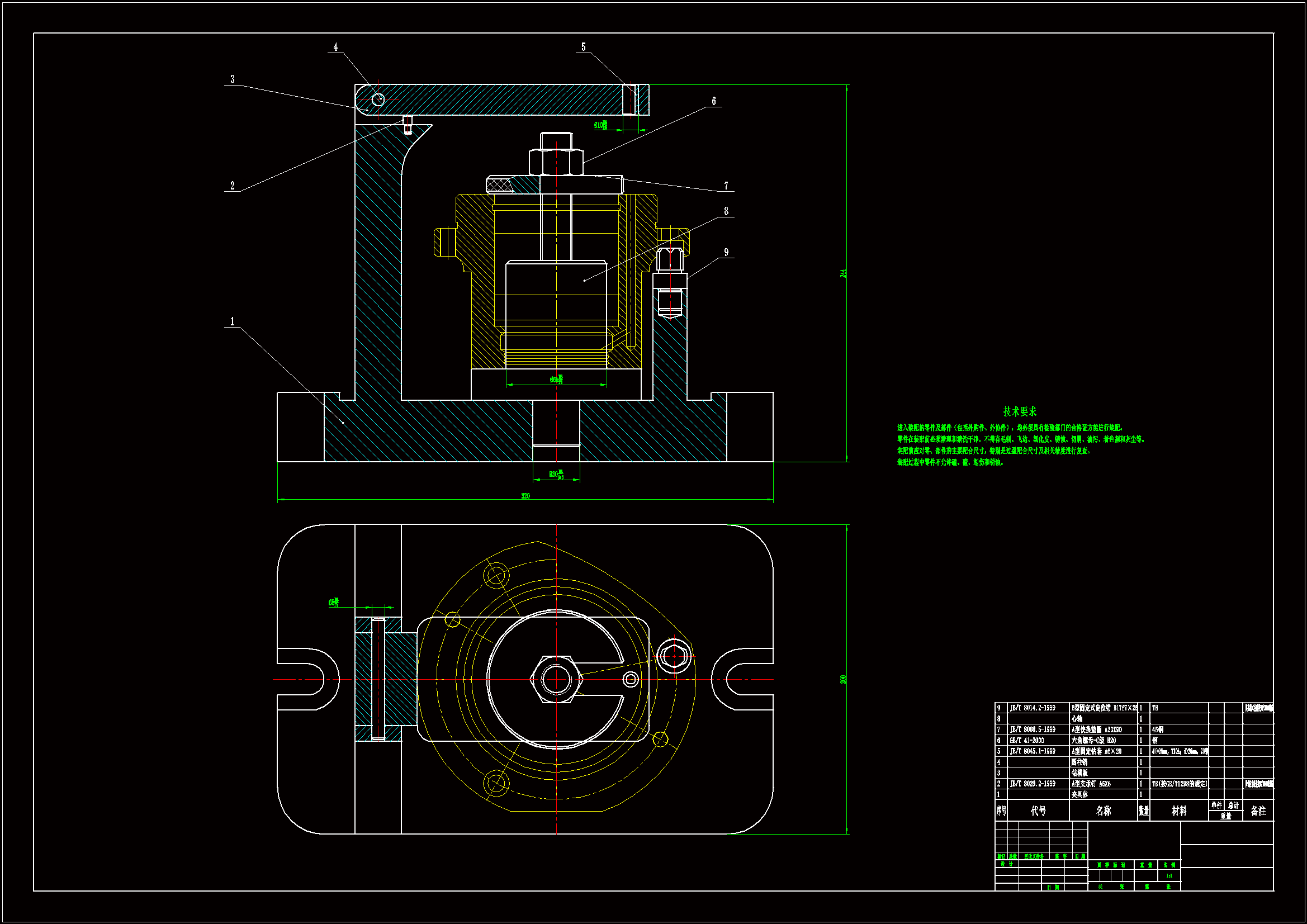Select the 1:1 scale value cell

click(x=1169, y=875)
